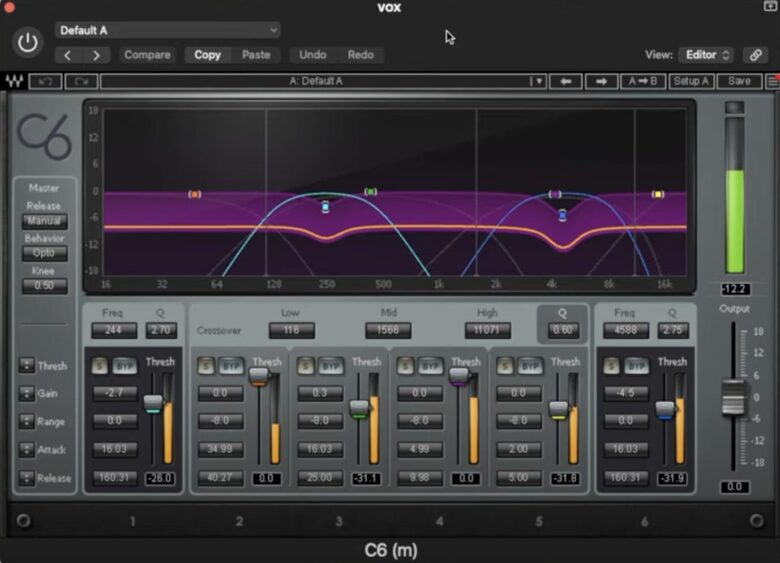780x563 pixels.
Task: Click the Waves logo icon
Action: [14, 81]
